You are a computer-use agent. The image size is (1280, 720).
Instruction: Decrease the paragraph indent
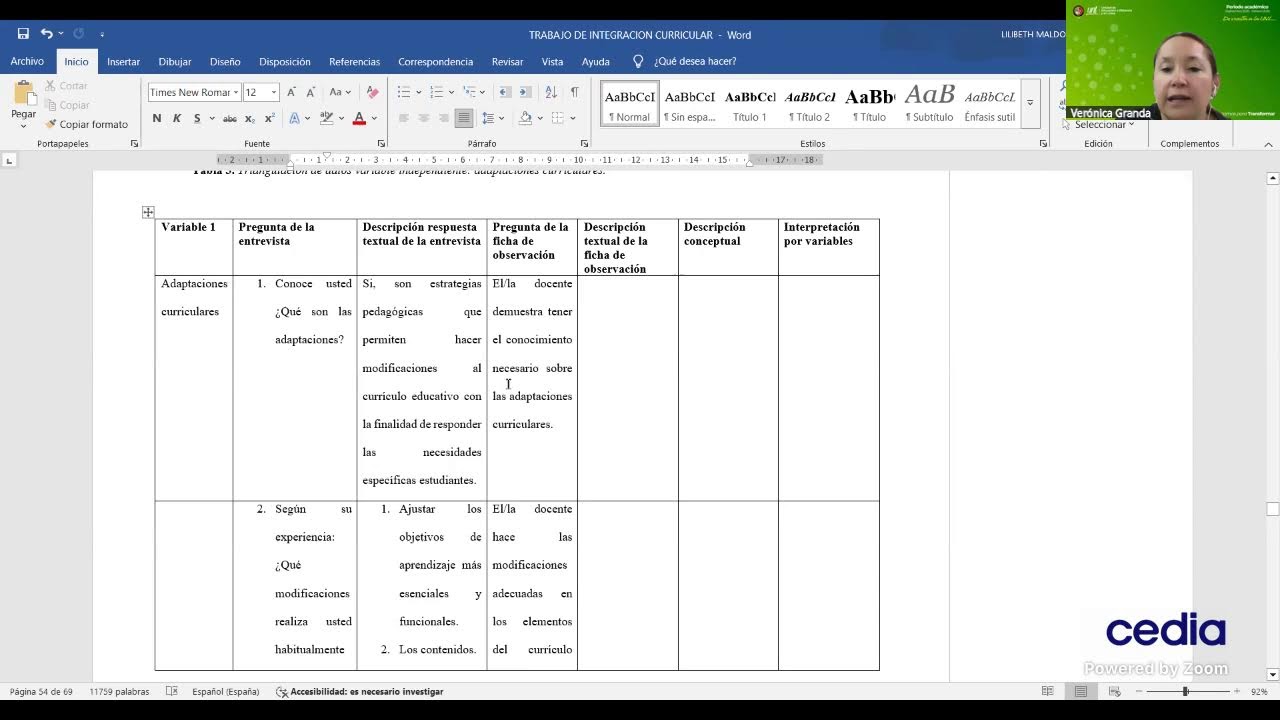point(505,92)
